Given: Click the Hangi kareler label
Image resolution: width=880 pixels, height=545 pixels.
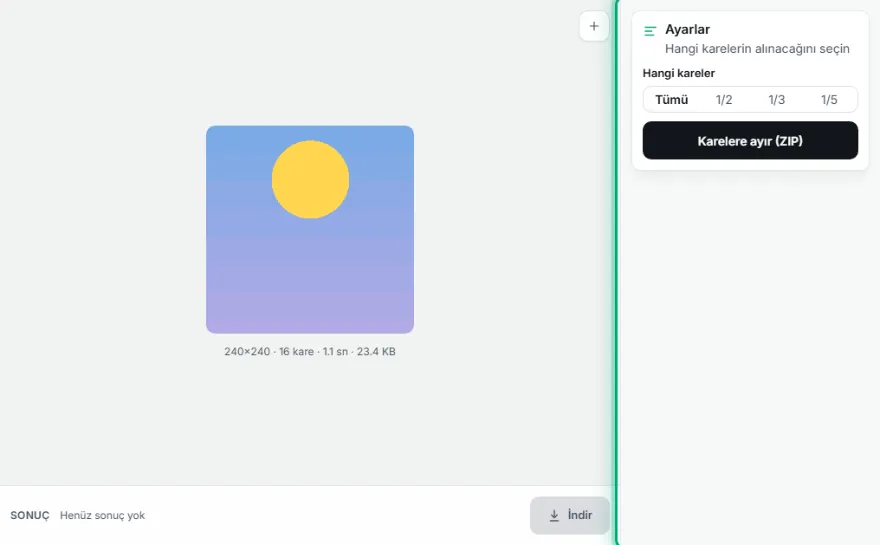Looking at the screenshot, I should (x=679, y=73).
